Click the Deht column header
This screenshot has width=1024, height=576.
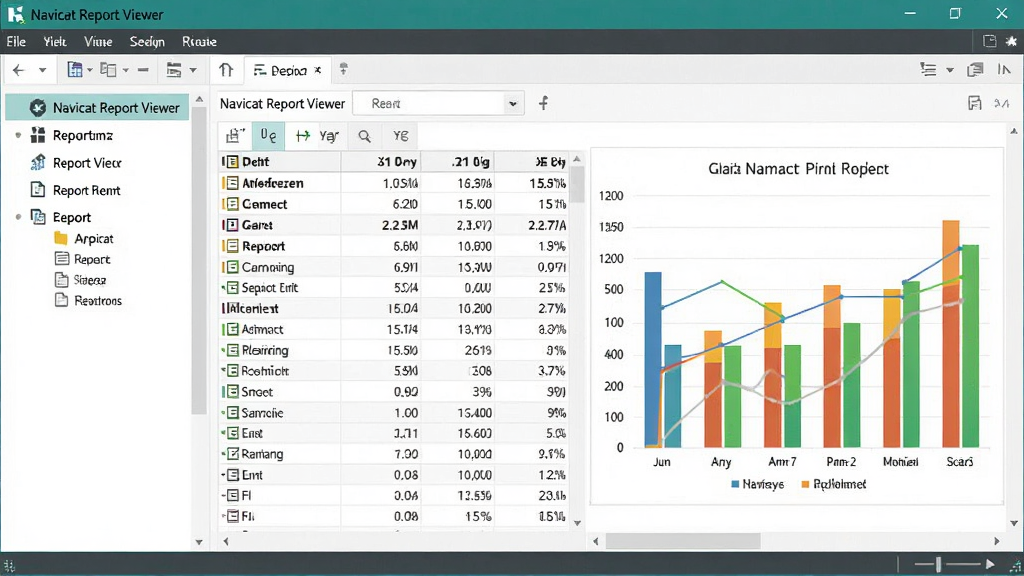coord(280,161)
